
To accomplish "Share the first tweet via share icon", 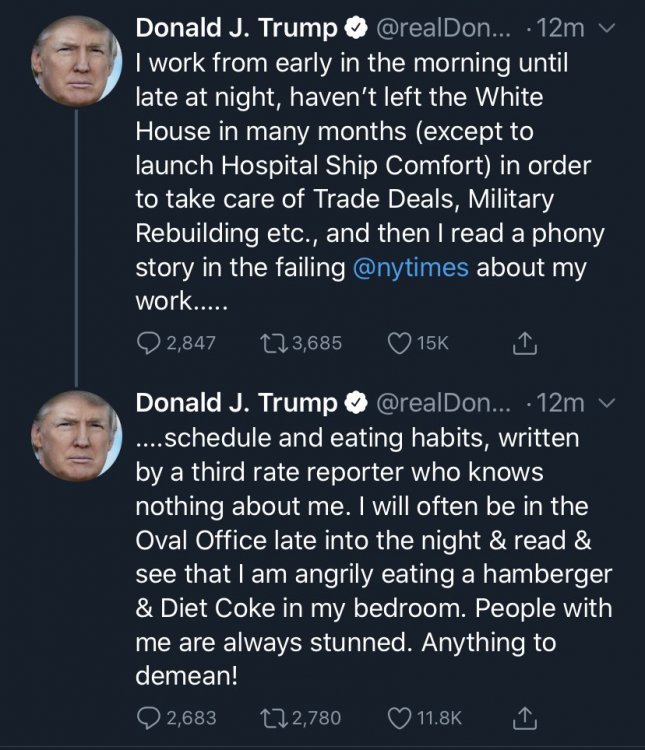I will 525,343.
